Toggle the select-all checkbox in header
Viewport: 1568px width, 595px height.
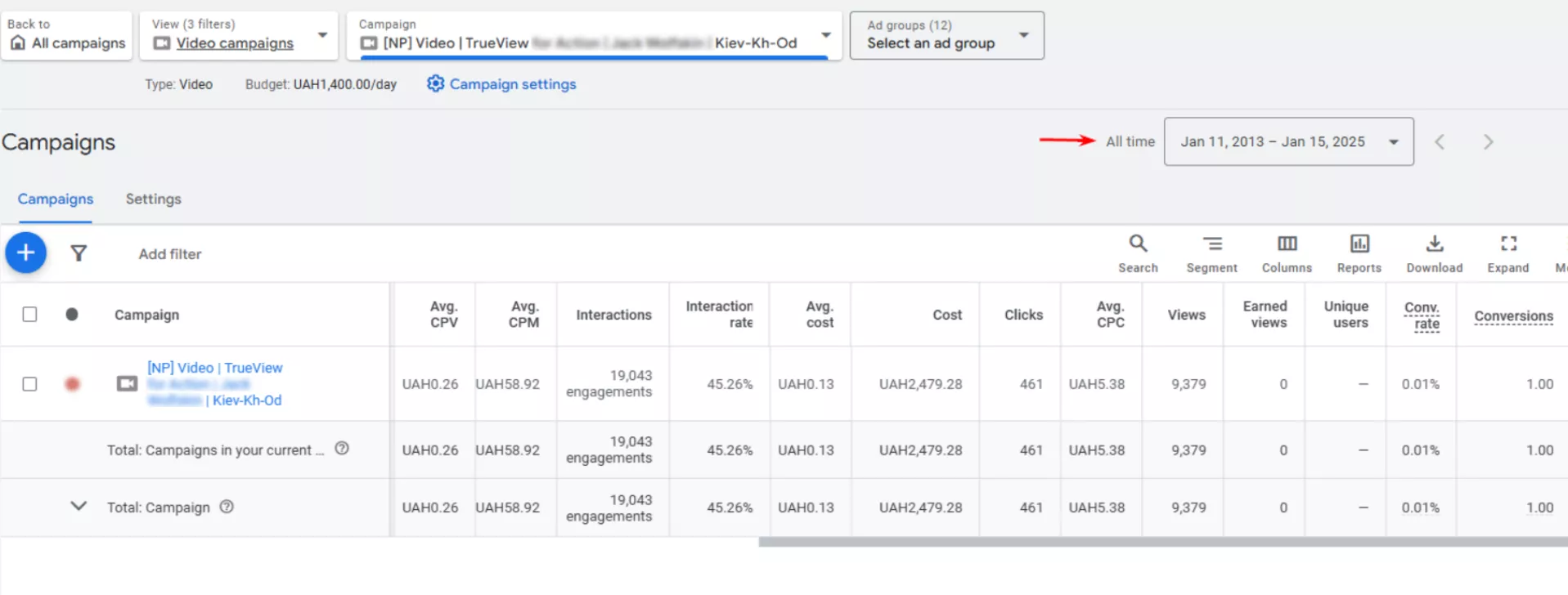click(x=30, y=315)
